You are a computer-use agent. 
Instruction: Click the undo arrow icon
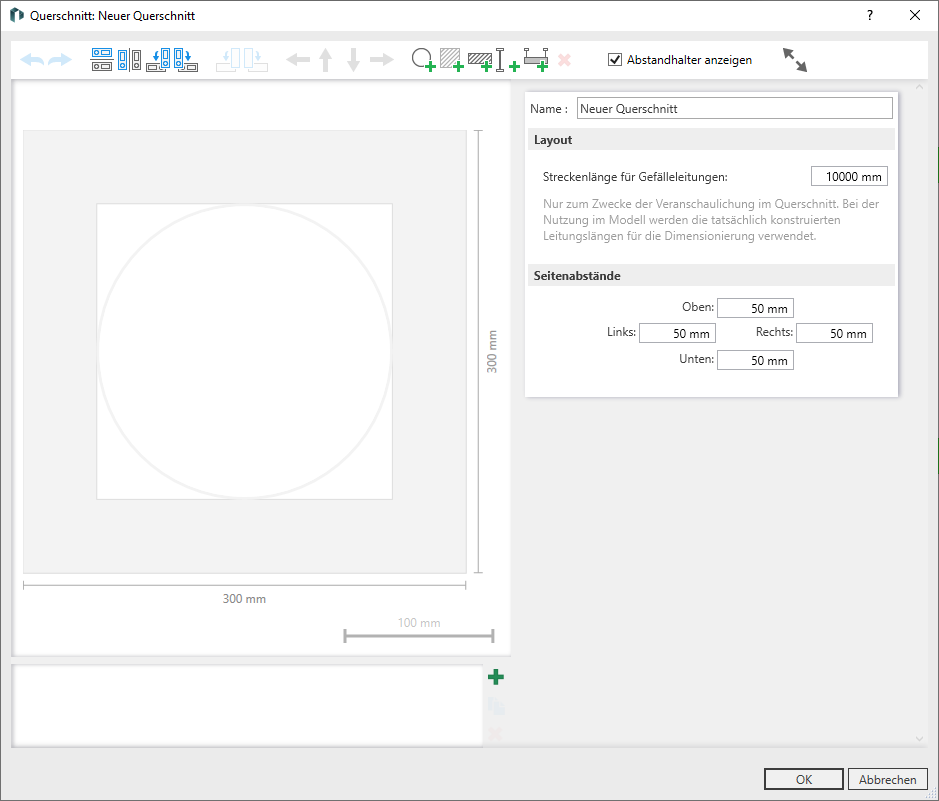coord(32,60)
